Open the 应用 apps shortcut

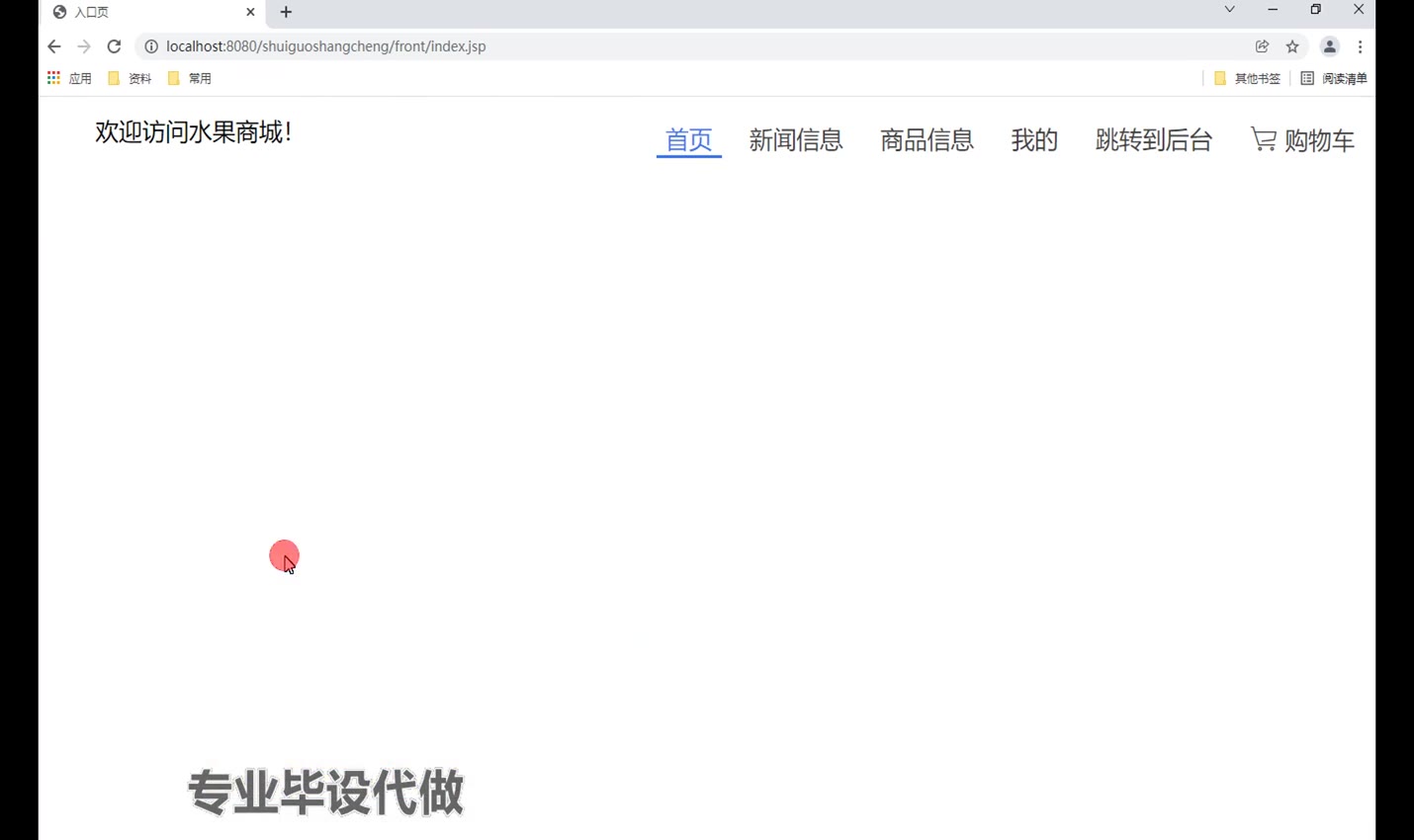point(69,78)
